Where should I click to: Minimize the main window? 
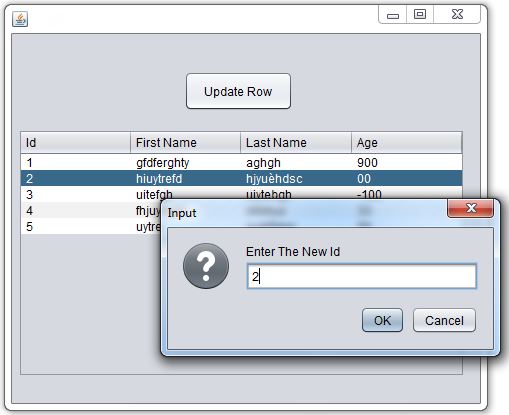tap(393, 15)
